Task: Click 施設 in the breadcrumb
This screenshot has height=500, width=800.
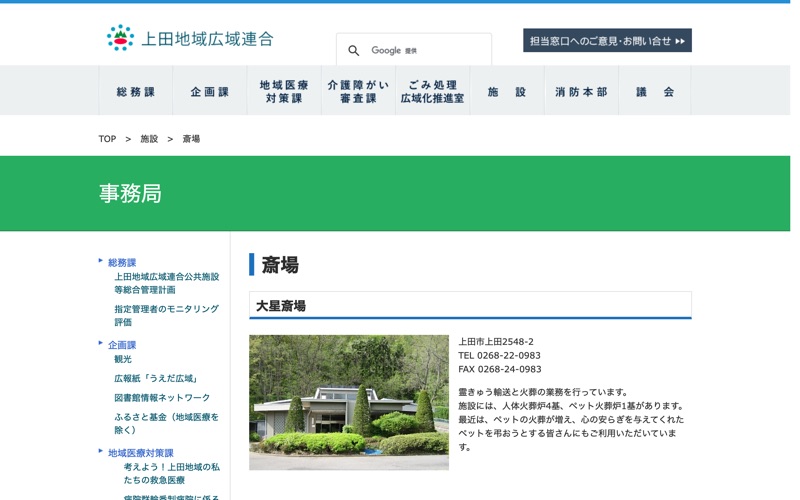Action: [x=149, y=139]
